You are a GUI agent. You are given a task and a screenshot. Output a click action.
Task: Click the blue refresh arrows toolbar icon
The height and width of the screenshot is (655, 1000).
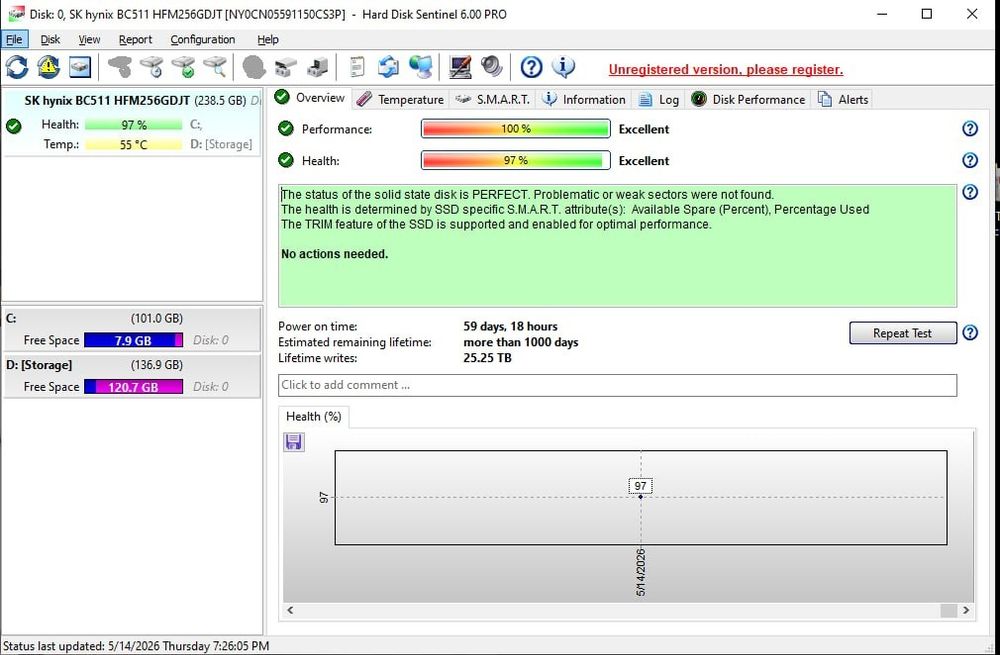click(x=17, y=67)
